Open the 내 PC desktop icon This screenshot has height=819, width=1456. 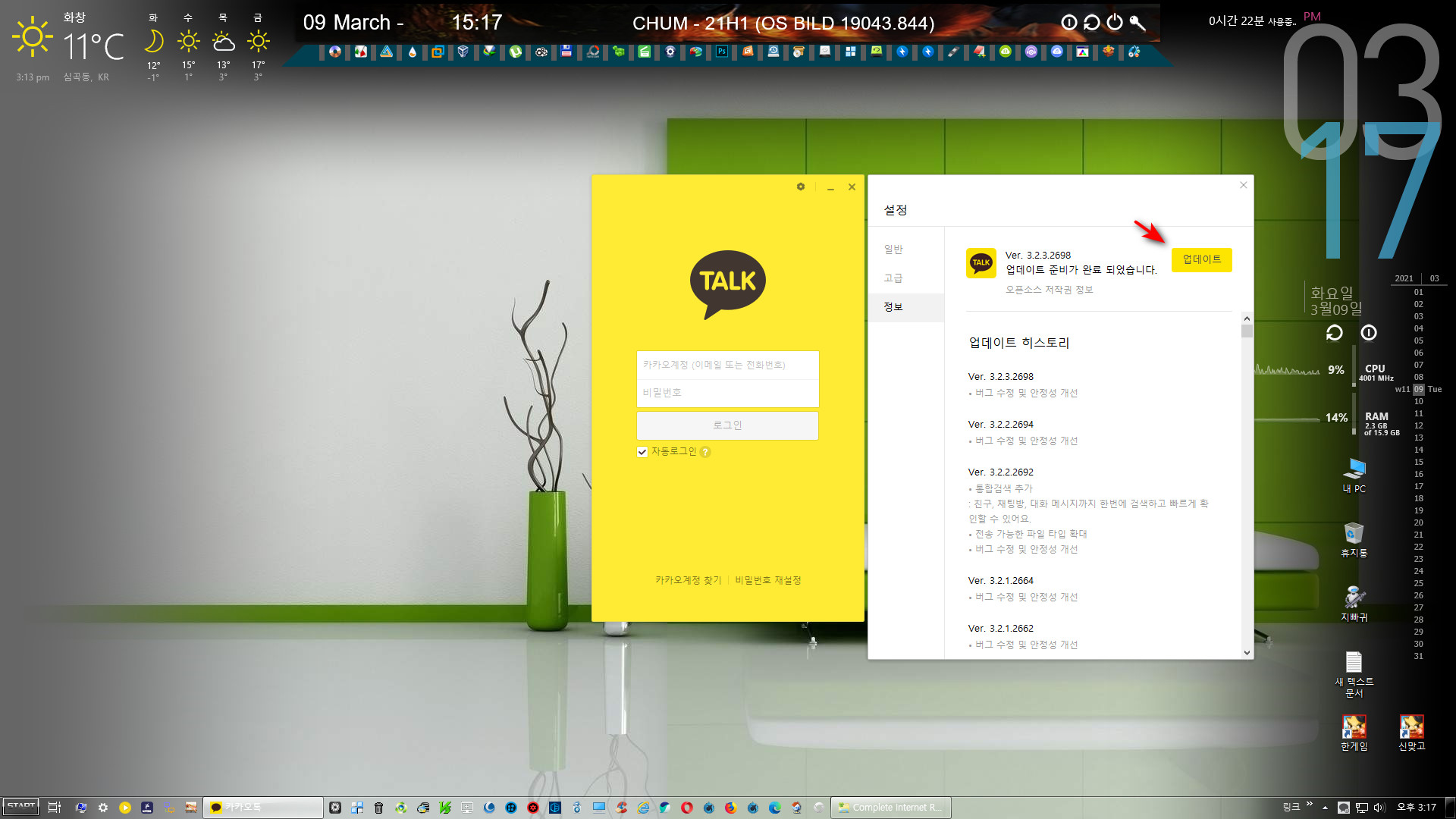[1354, 476]
